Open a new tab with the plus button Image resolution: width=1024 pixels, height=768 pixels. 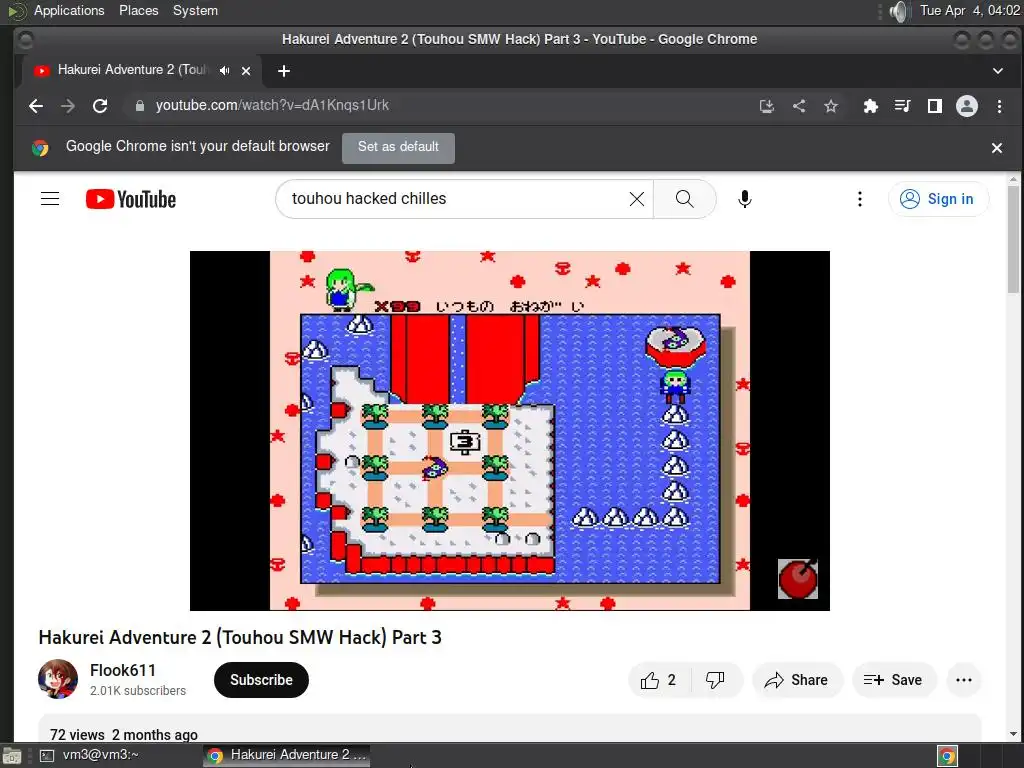coord(283,71)
